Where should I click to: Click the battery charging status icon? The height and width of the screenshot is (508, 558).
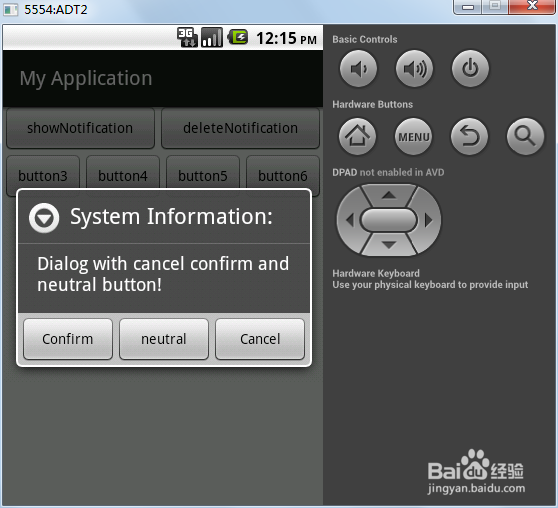(x=237, y=37)
